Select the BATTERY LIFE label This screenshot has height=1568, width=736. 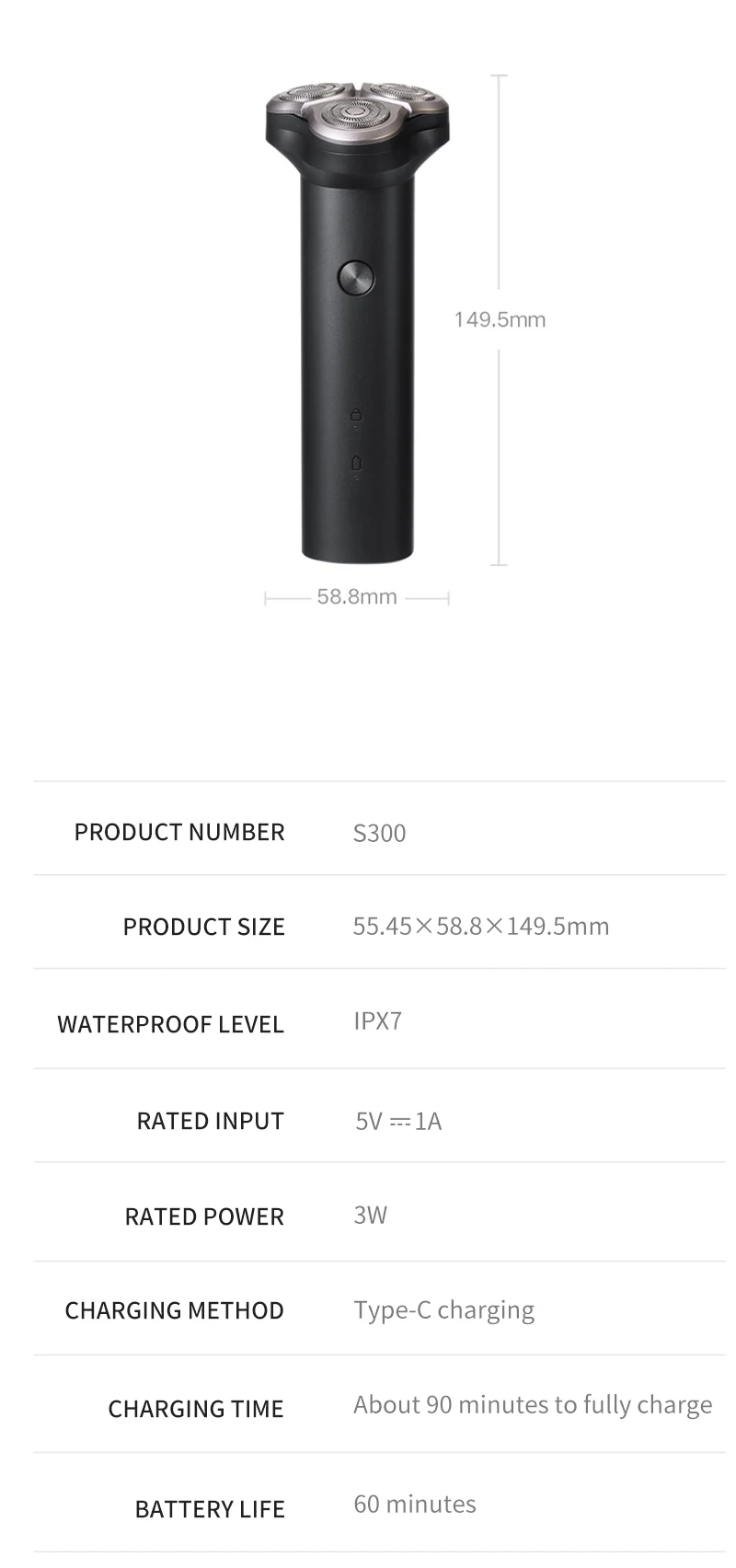pyautogui.click(x=210, y=1509)
